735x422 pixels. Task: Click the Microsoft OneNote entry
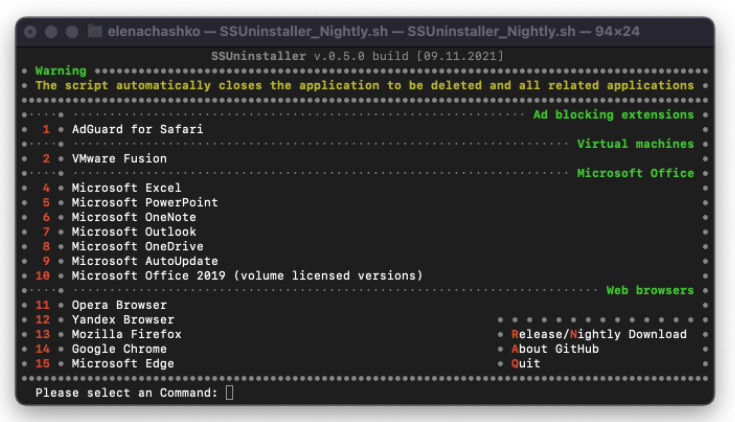[x=134, y=217]
